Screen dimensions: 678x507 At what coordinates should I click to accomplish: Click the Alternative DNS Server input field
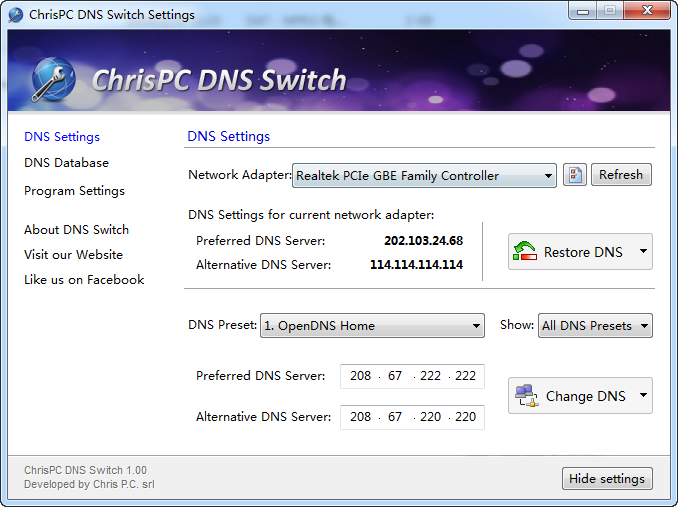coord(412,418)
